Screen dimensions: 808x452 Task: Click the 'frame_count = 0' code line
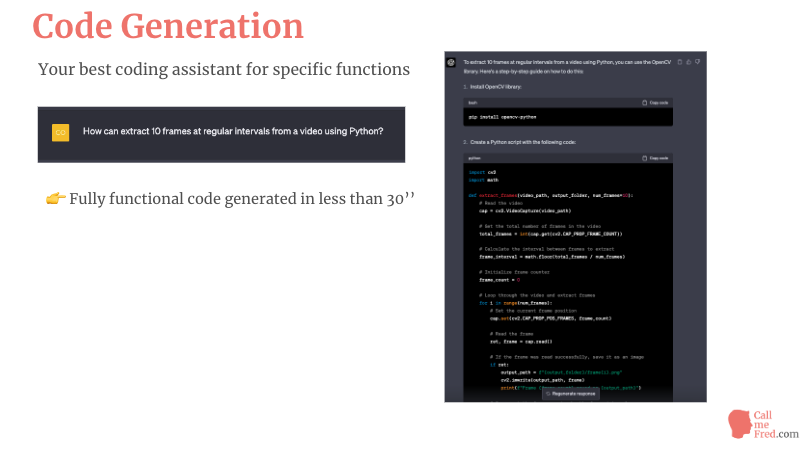click(x=500, y=280)
